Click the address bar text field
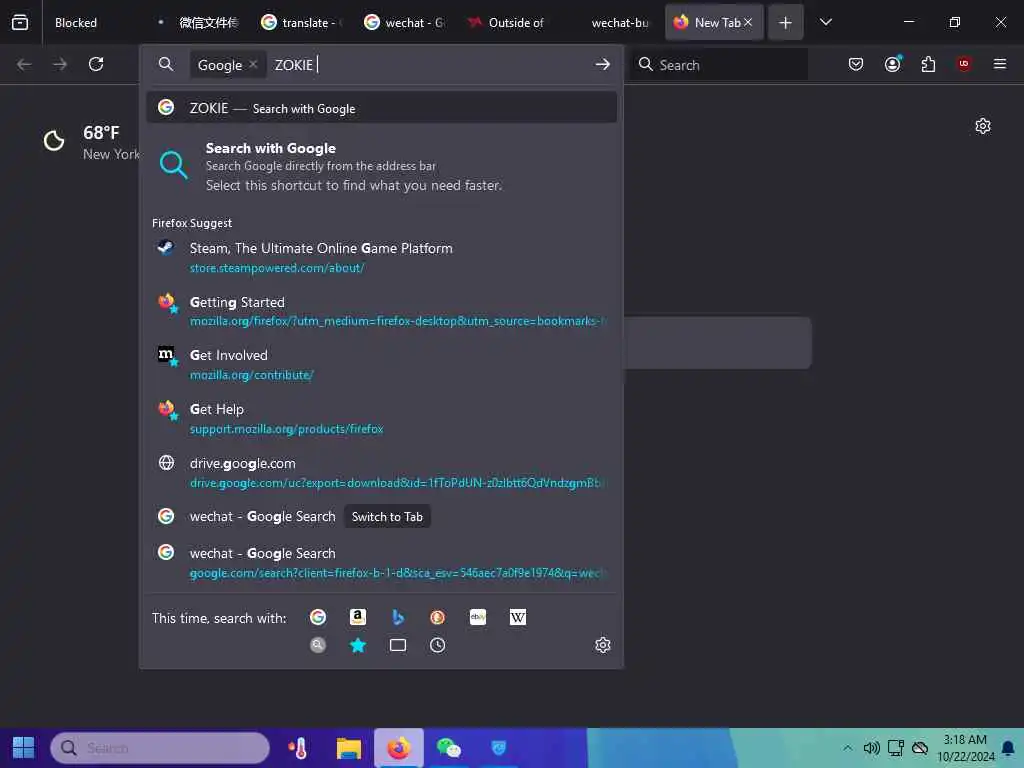 (x=431, y=65)
